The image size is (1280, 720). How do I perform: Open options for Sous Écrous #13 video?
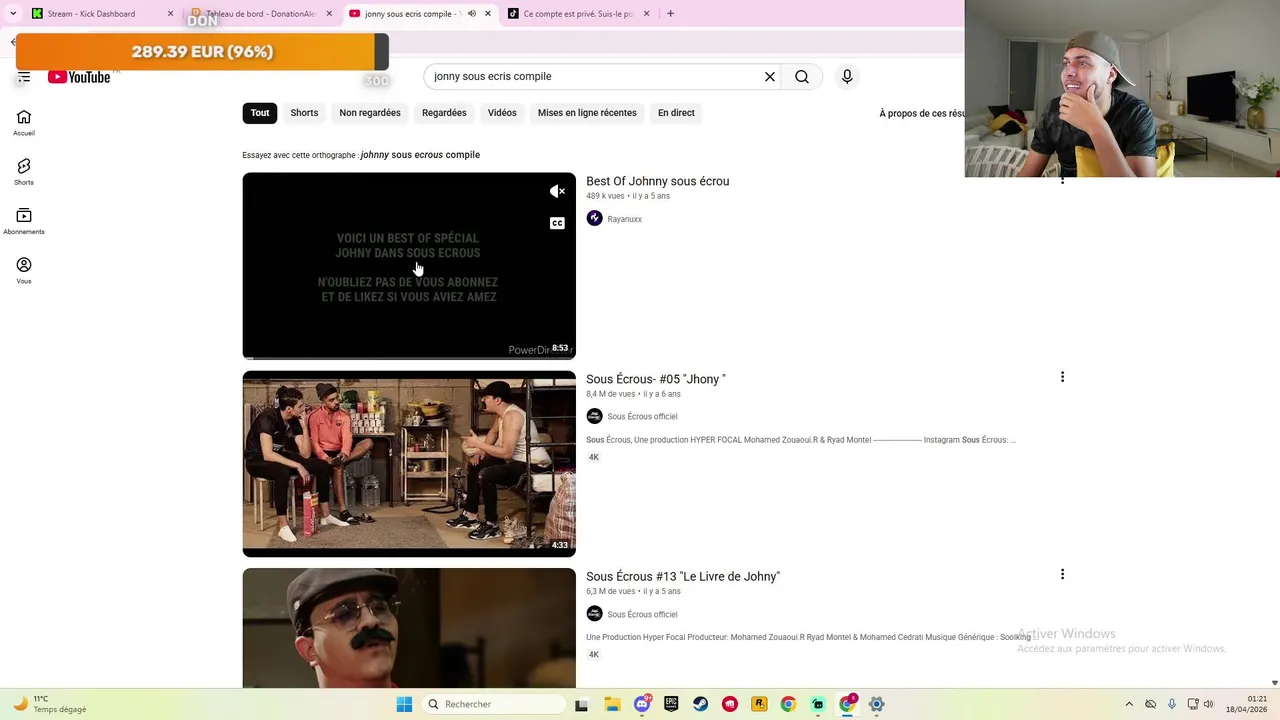(1062, 574)
